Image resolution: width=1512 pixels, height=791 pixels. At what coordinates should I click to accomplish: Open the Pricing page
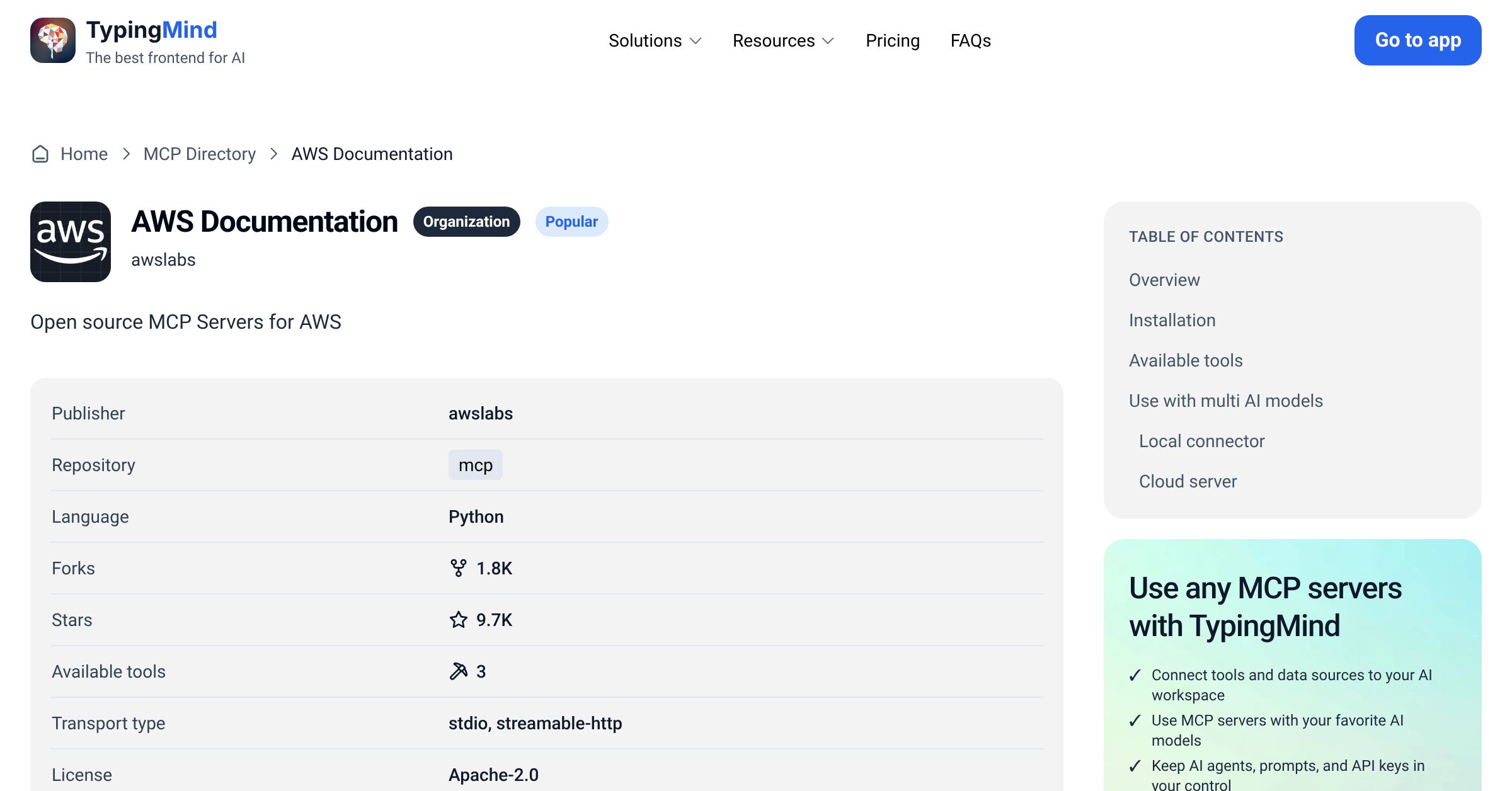(893, 41)
